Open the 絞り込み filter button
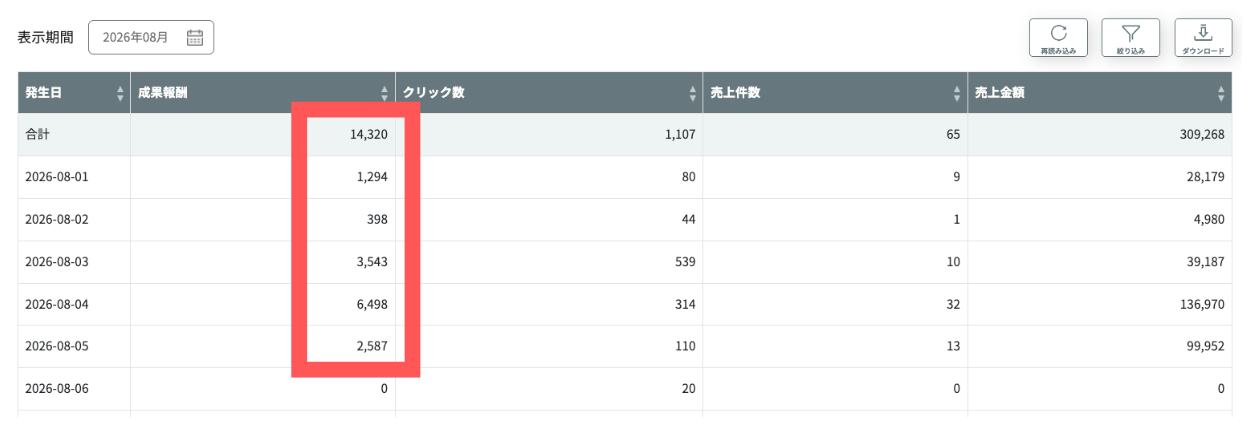 click(1130, 38)
